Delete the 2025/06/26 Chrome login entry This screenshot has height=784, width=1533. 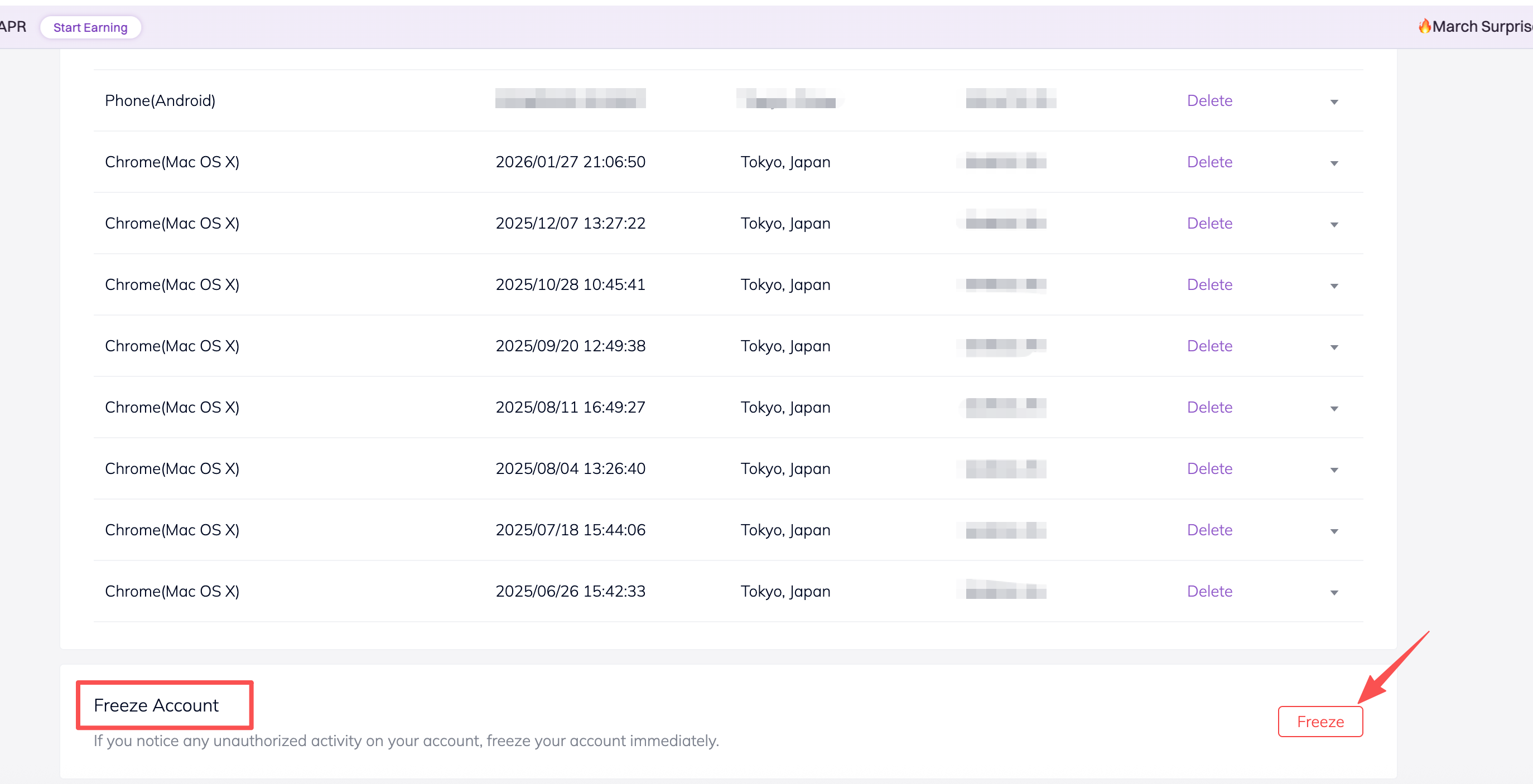click(x=1209, y=591)
